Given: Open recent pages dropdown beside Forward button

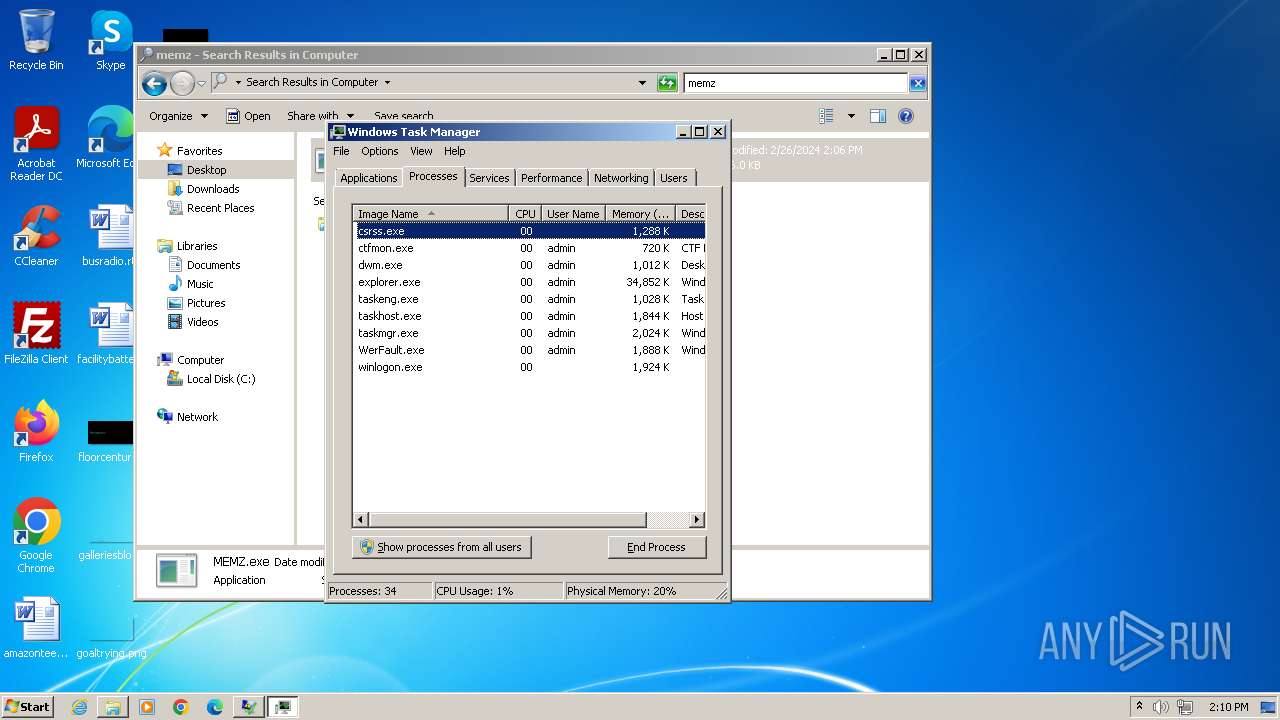Looking at the screenshot, I should (201, 83).
